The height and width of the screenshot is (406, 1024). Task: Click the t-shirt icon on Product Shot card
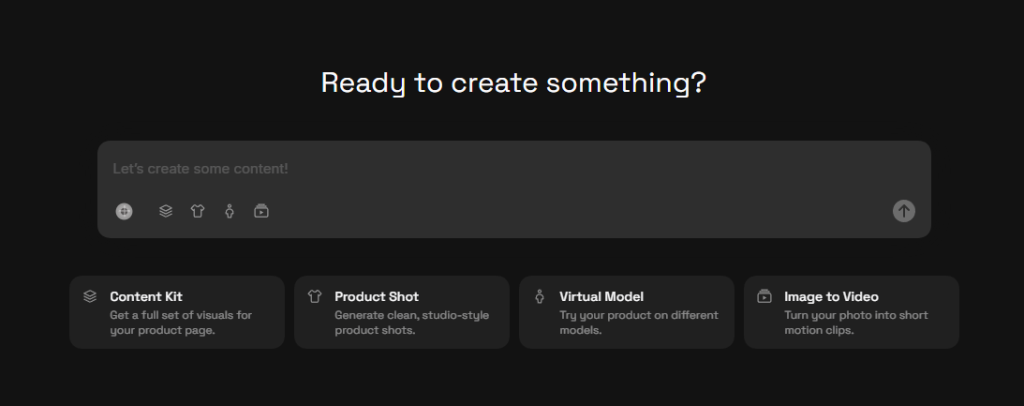[315, 296]
